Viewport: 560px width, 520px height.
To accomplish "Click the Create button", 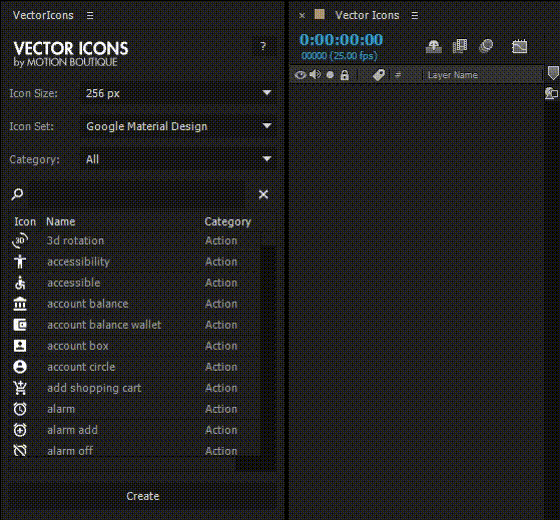I will coord(142,496).
